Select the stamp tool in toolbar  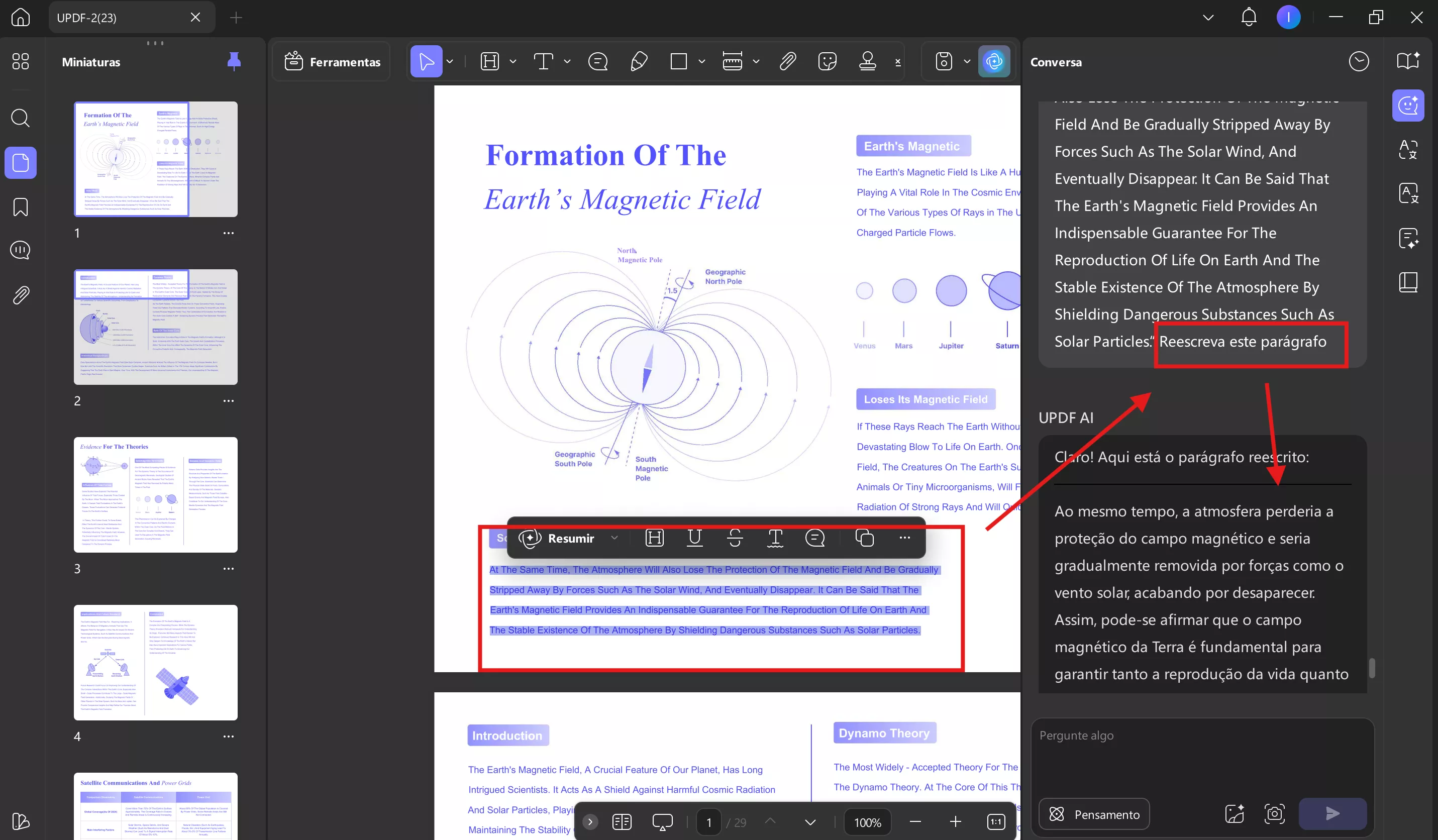(x=867, y=61)
